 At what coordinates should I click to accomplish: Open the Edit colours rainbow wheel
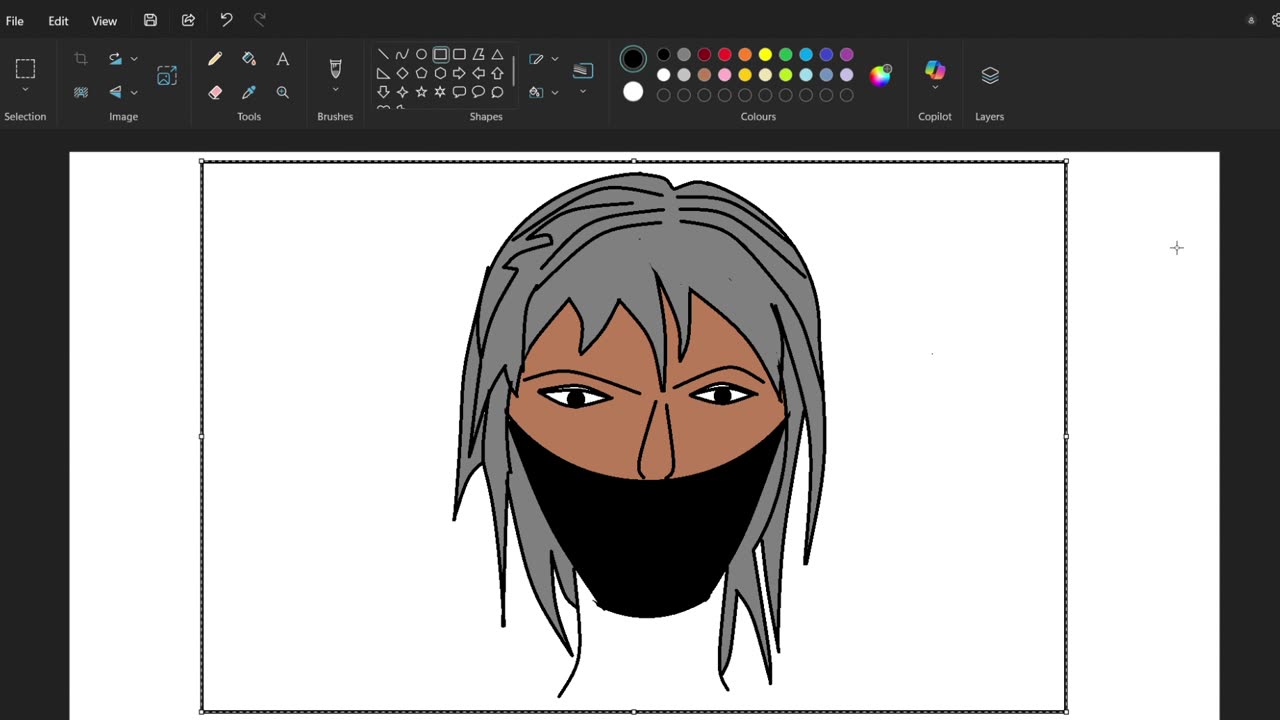[881, 75]
